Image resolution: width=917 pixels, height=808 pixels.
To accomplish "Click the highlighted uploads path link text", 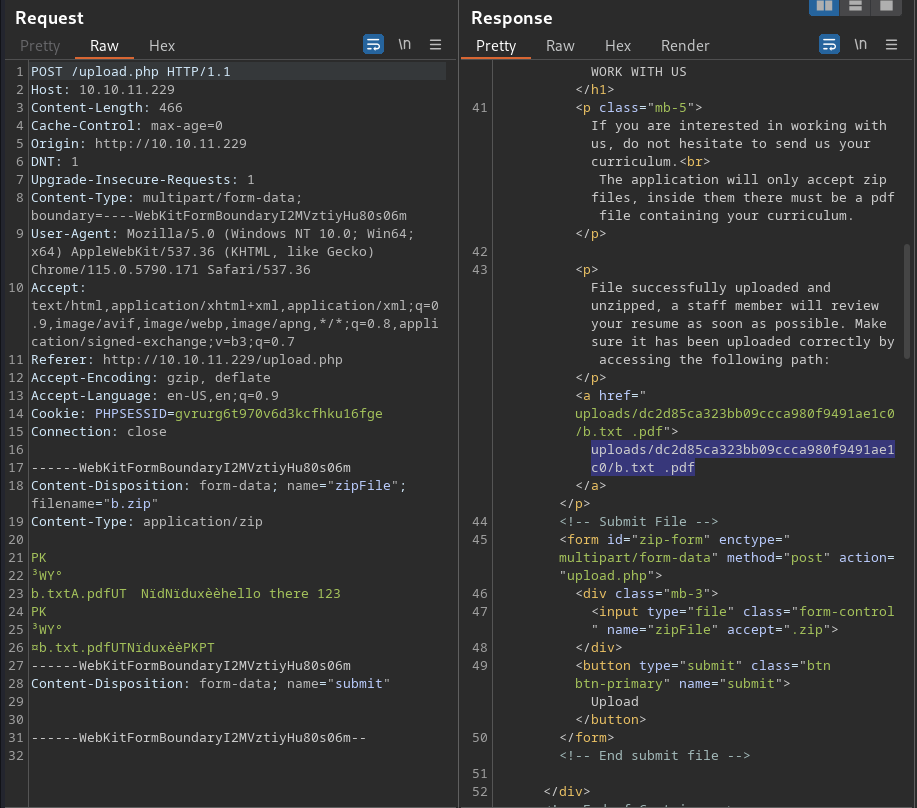I will (x=743, y=458).
